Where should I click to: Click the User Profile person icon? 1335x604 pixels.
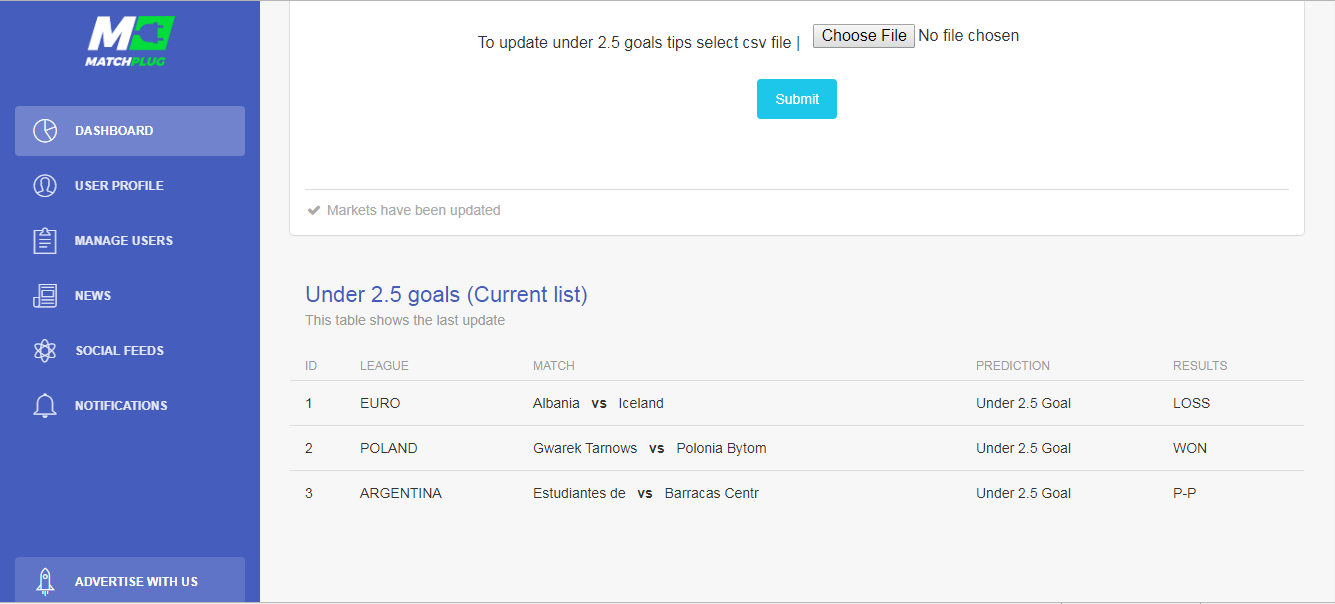click(45, 186)
